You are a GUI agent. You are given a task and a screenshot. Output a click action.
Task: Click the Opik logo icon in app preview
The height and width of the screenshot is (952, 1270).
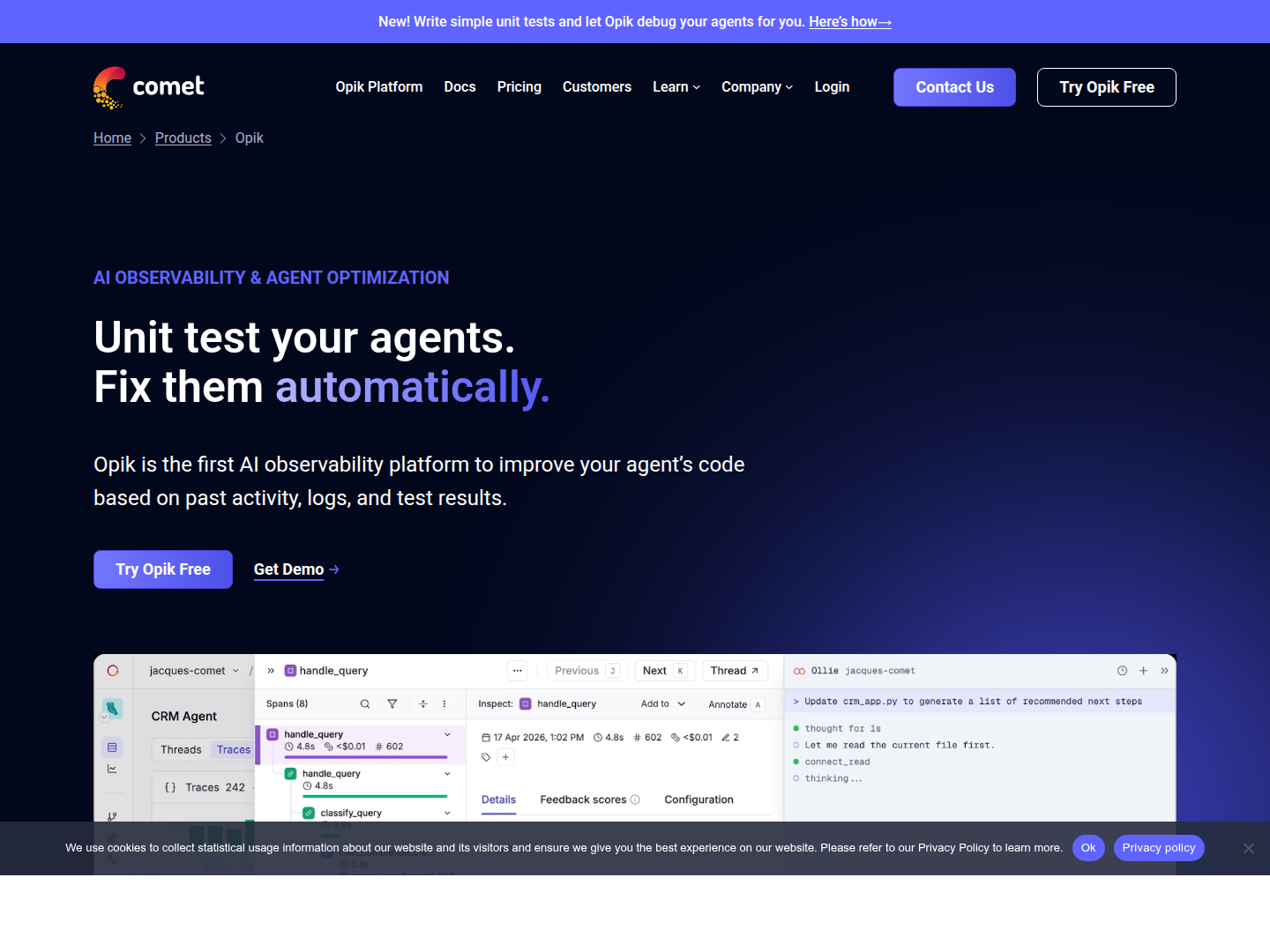(x=113, y=671)
